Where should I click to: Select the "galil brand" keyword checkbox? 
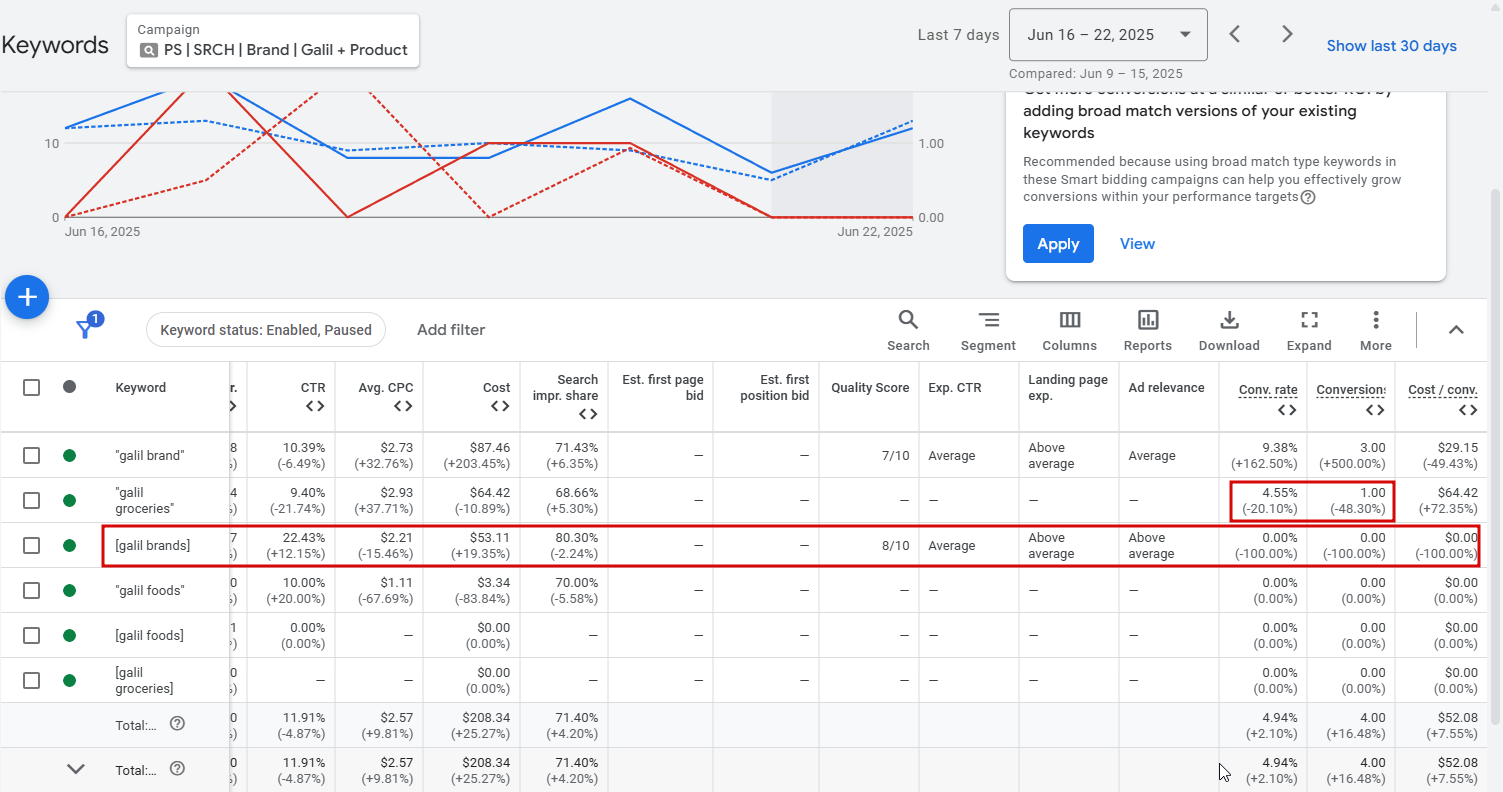[32, 455]
